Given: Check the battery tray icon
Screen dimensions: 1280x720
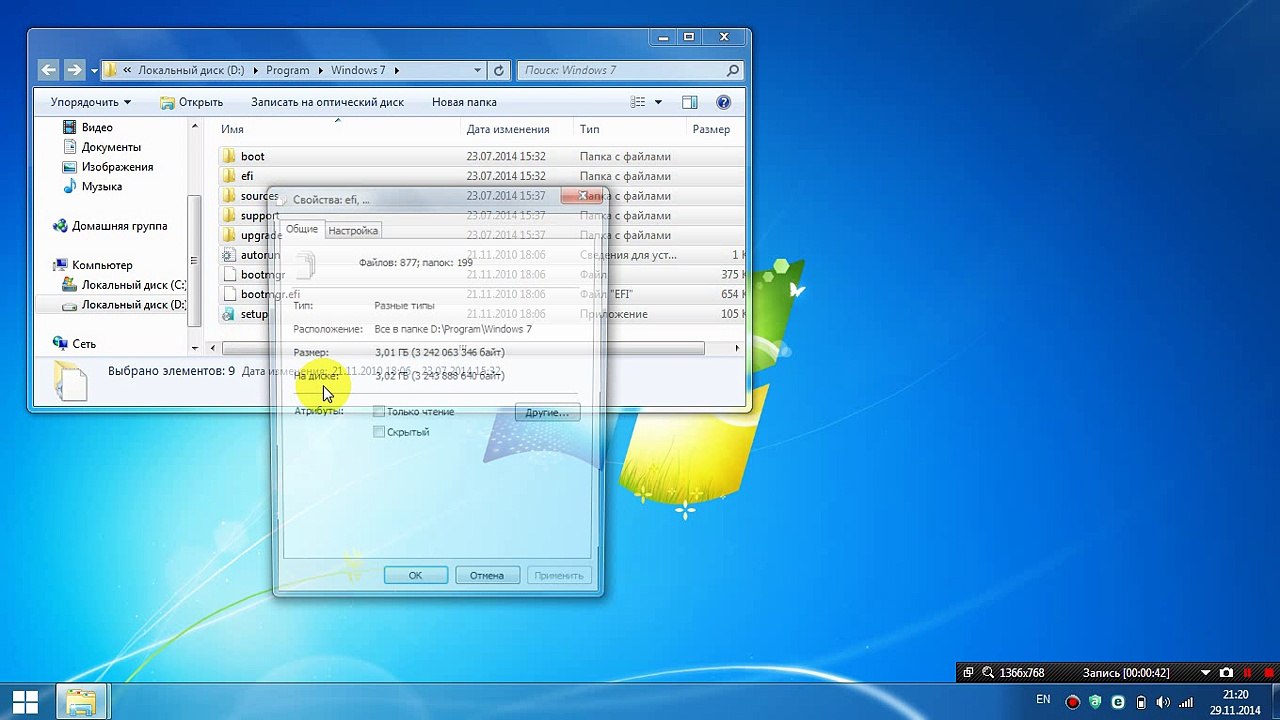Looking at the screenshot, I should (x=1141, y=702).
